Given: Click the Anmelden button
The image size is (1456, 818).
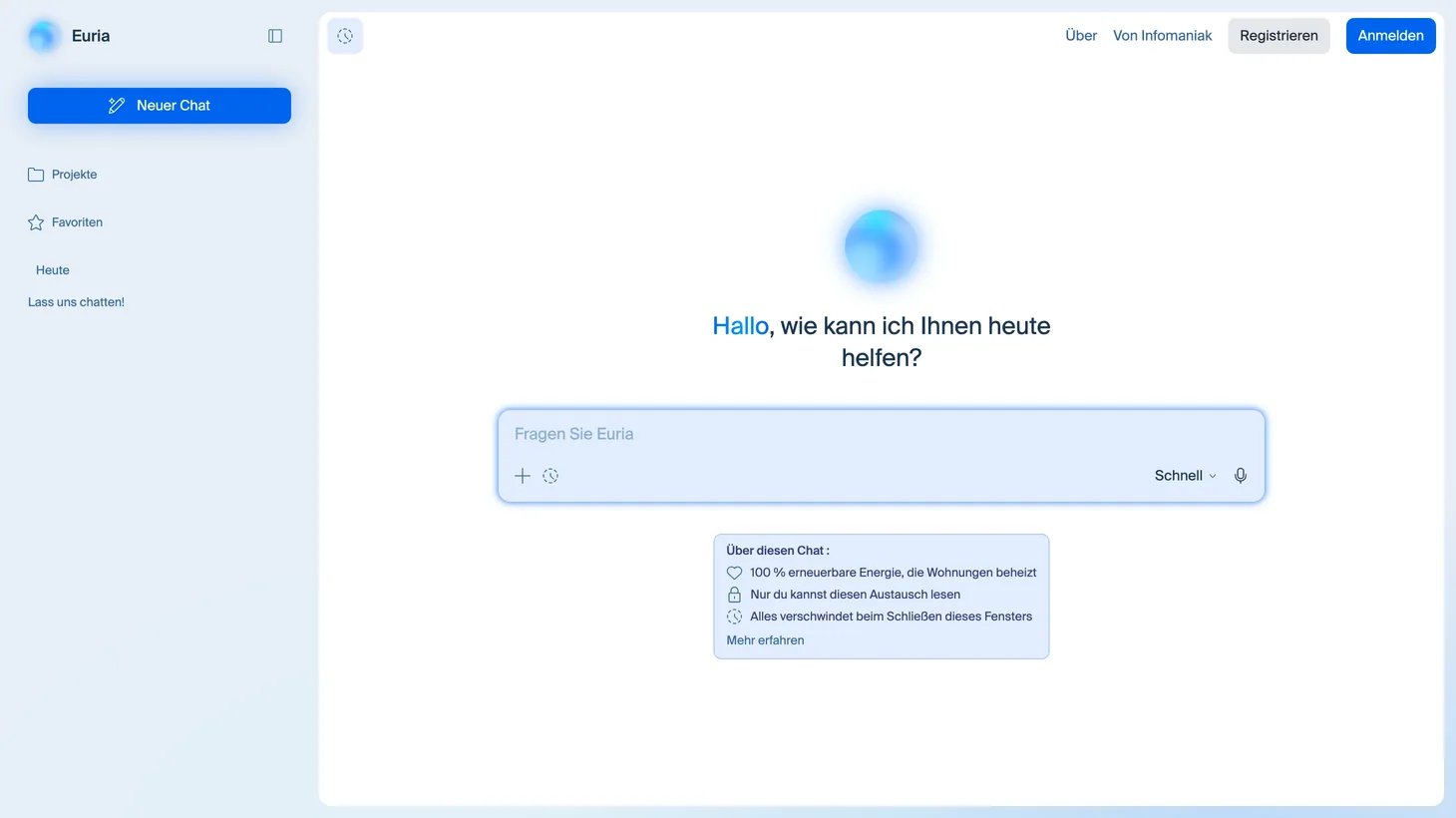Looking at the screenshot, I should click(1390, 36).
